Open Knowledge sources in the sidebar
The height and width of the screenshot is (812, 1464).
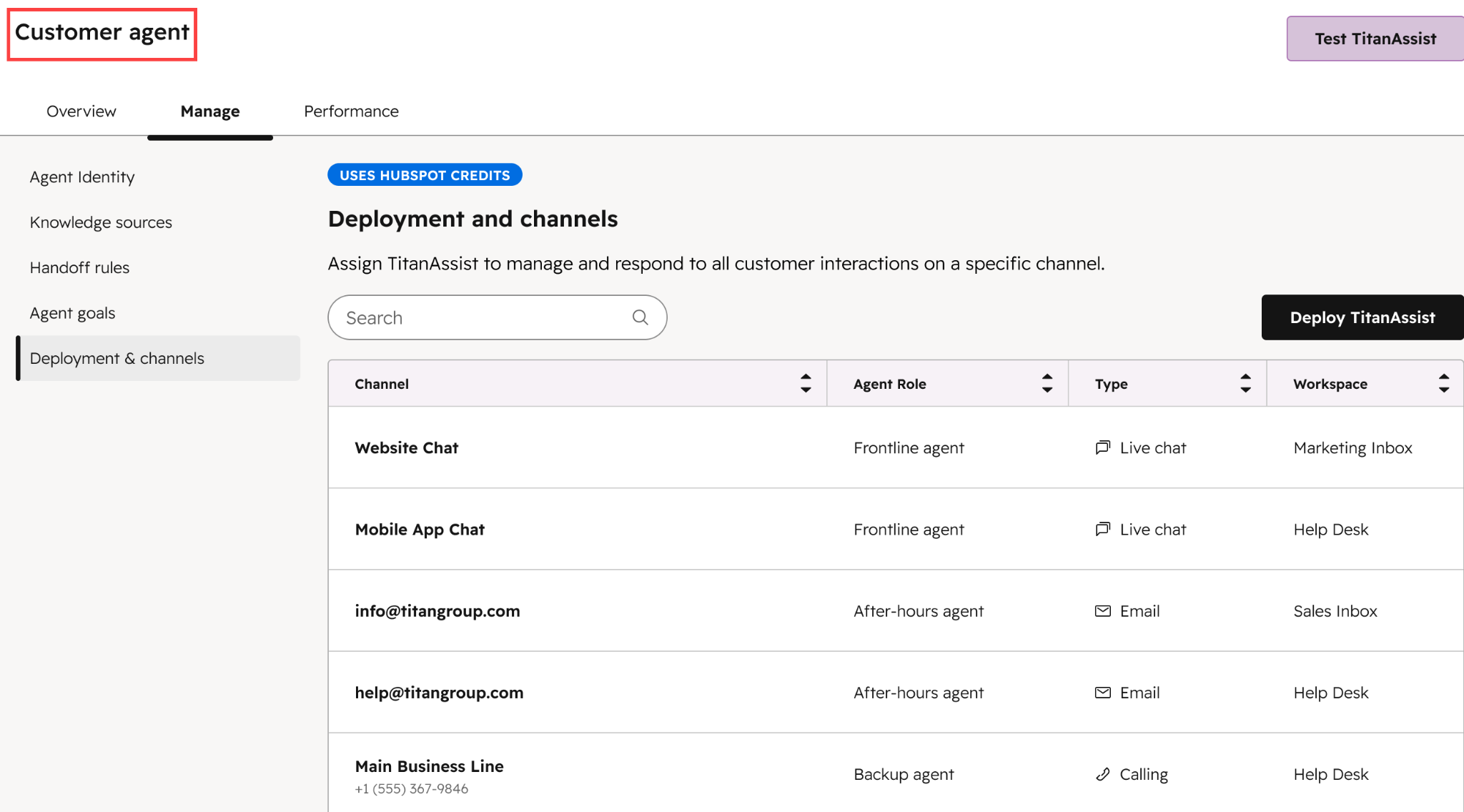click(x=101, y=222)
